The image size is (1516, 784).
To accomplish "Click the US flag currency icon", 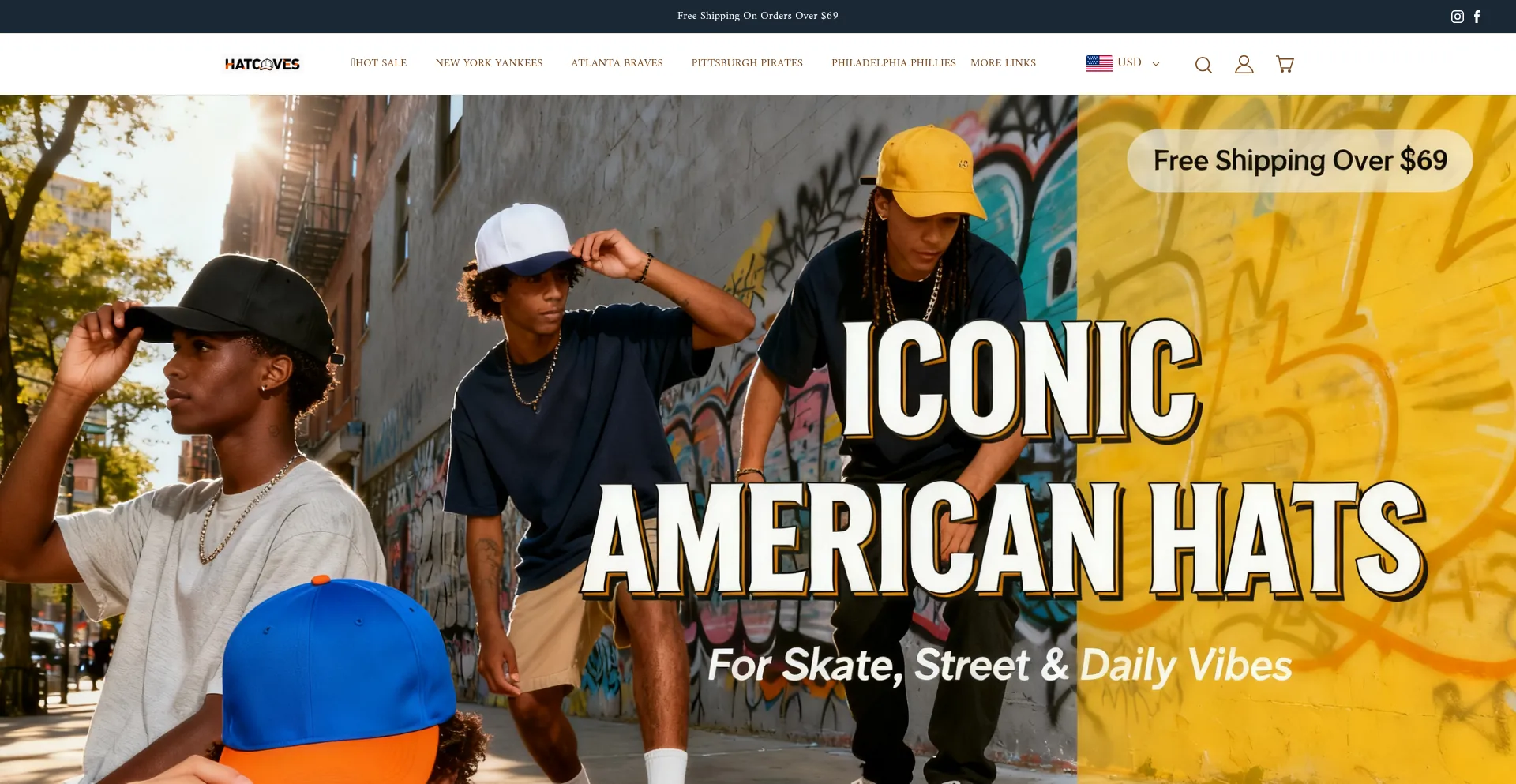I will 1099,63.
